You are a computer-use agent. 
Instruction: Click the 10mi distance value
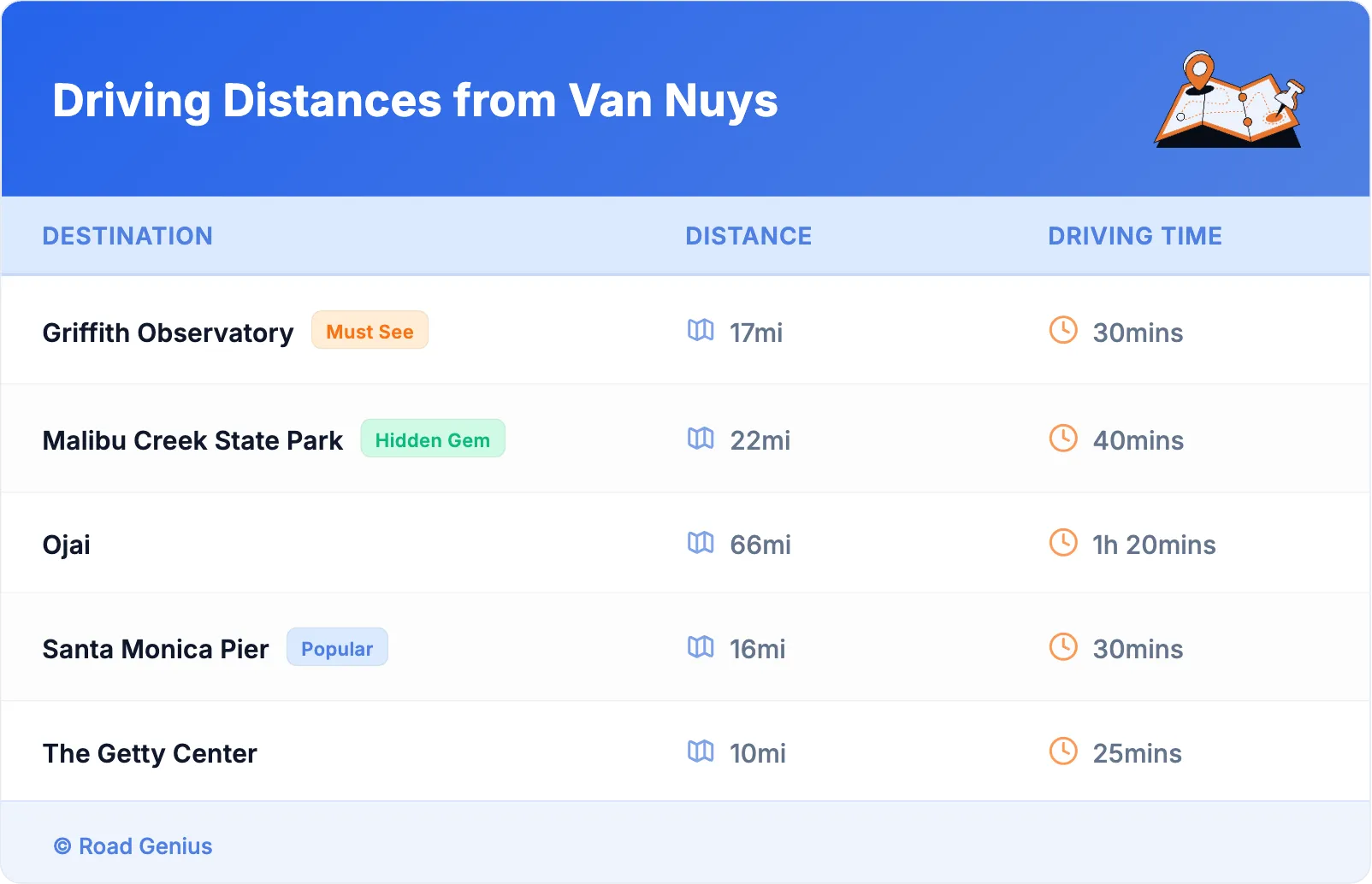(758, 753)
